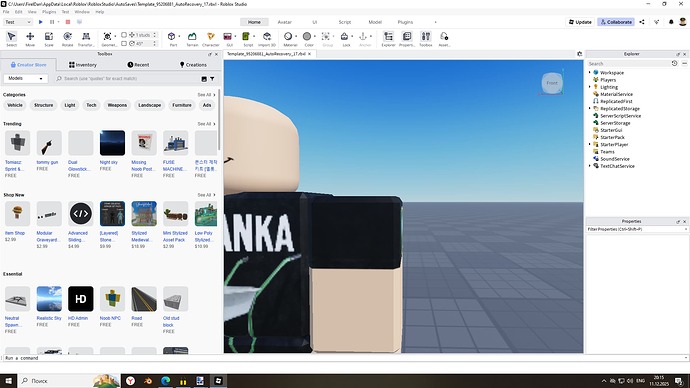This screenshot has width=690, height=388.
Task: Click the GUI insert icon
Action: pos(228,37)
